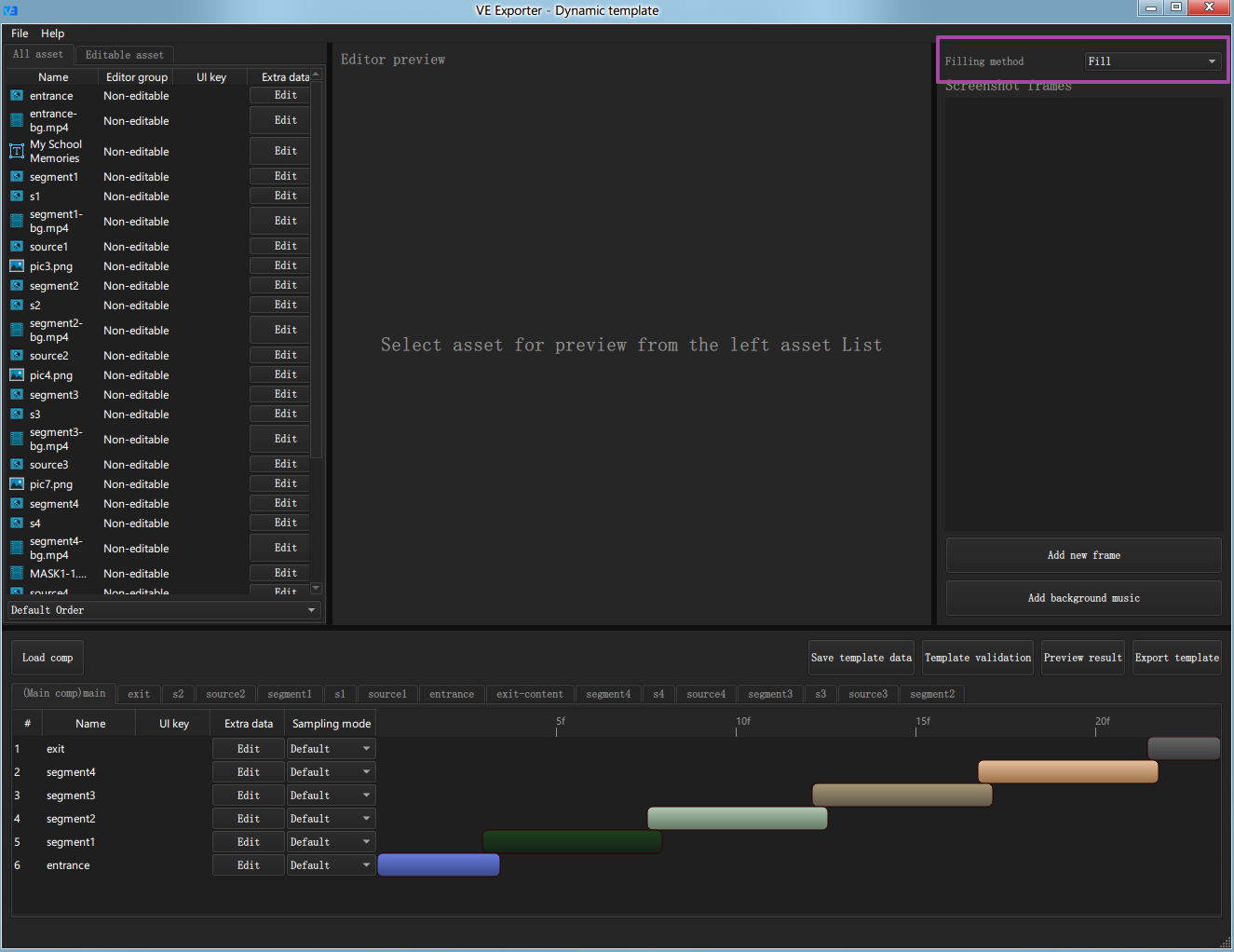
Task: Open the File menu
Action: pos(20,34)
